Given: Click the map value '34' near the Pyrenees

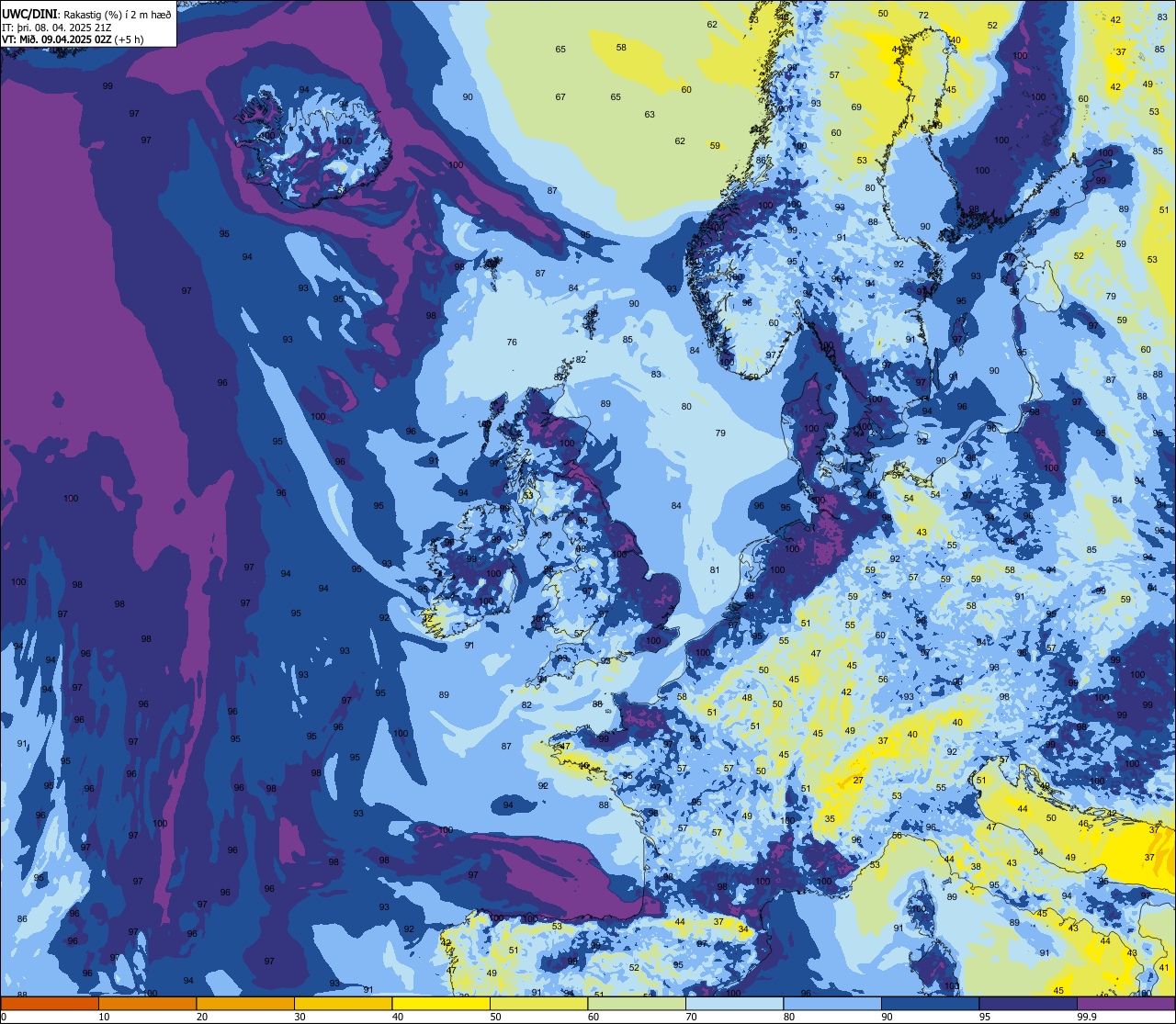Looking at the screenshot, I should [742, 929].
